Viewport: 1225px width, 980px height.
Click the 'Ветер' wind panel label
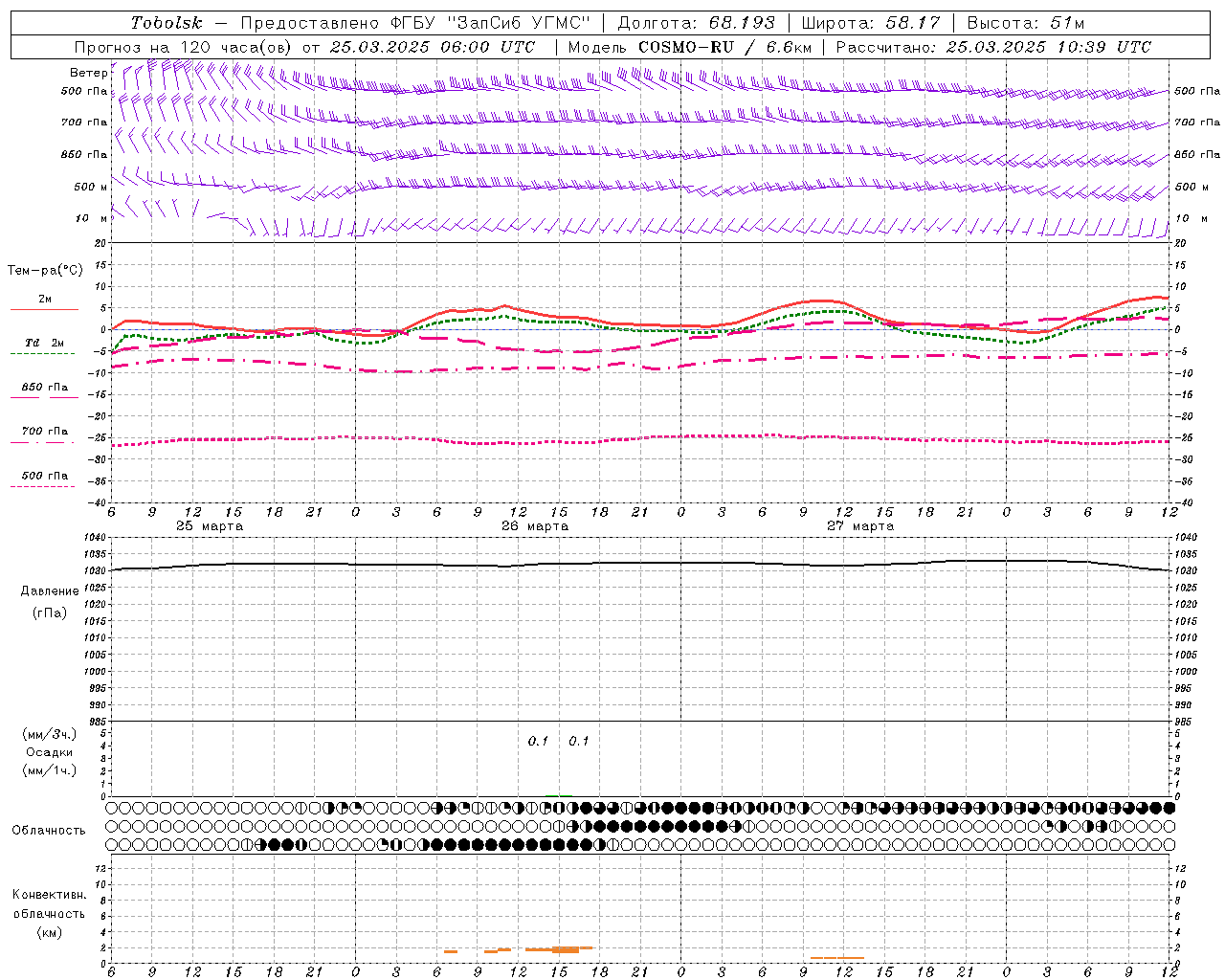pyautogui.click(x=88, y=73)
